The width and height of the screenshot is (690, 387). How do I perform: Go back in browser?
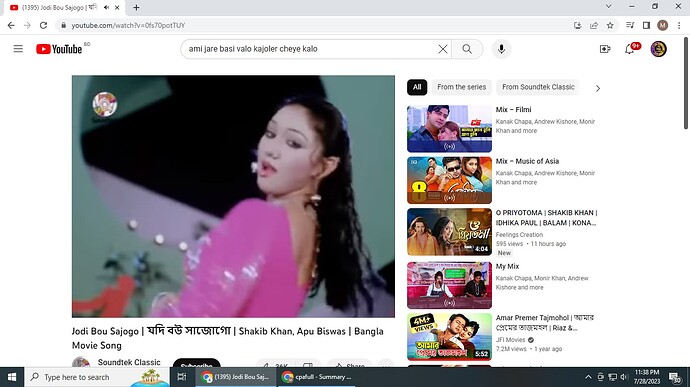click(11, 26)
